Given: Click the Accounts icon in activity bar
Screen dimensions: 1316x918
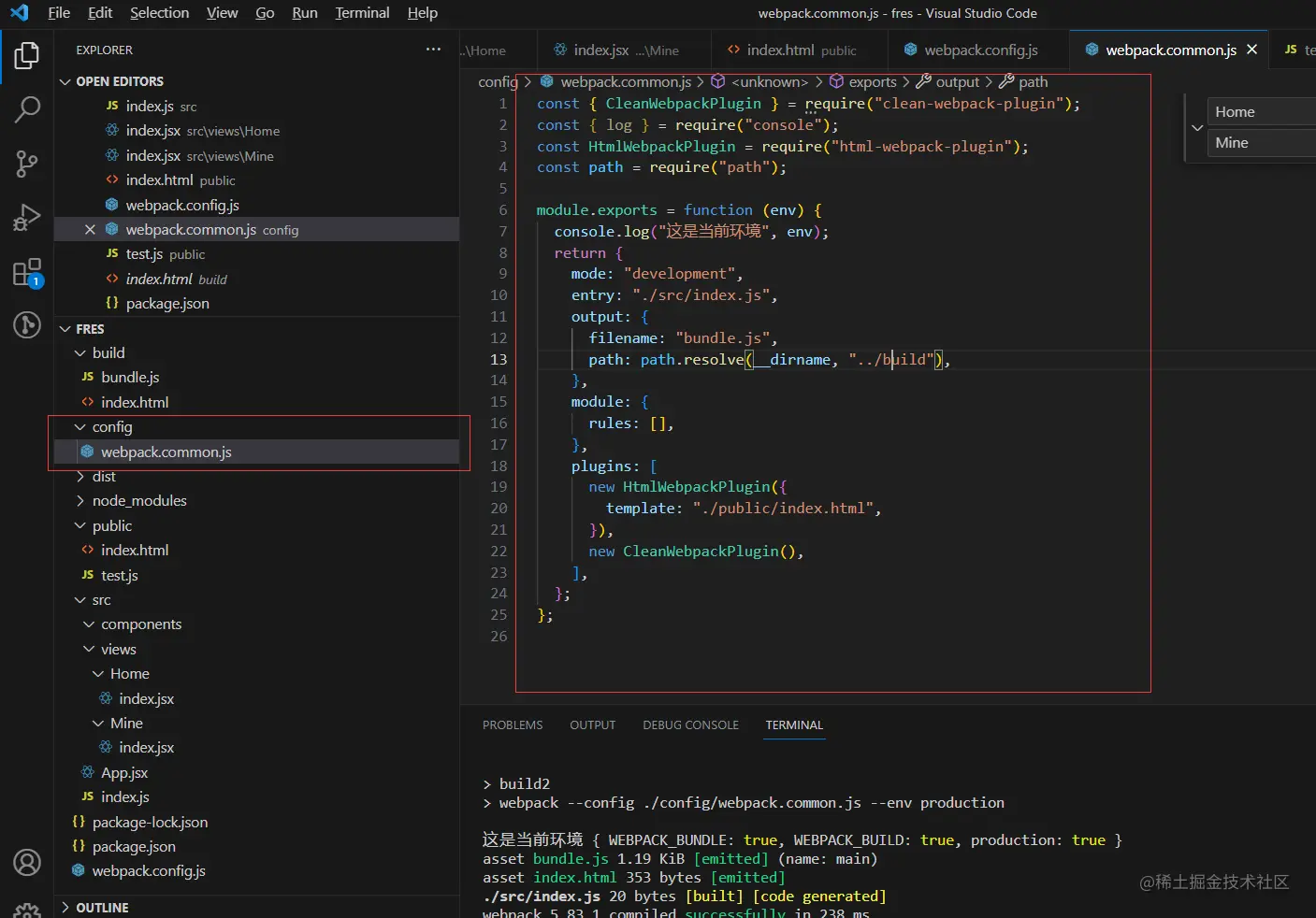Looking at the screenshot, I should 27,862.
